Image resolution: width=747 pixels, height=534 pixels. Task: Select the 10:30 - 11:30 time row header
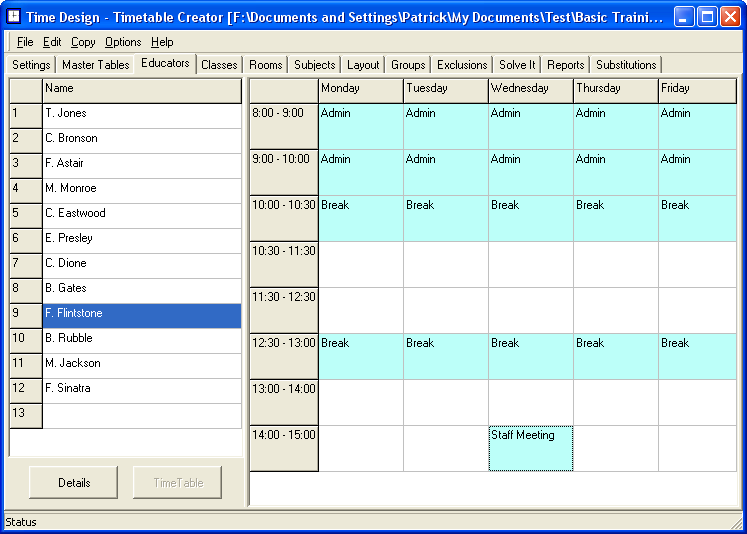[x=283, y=264]
